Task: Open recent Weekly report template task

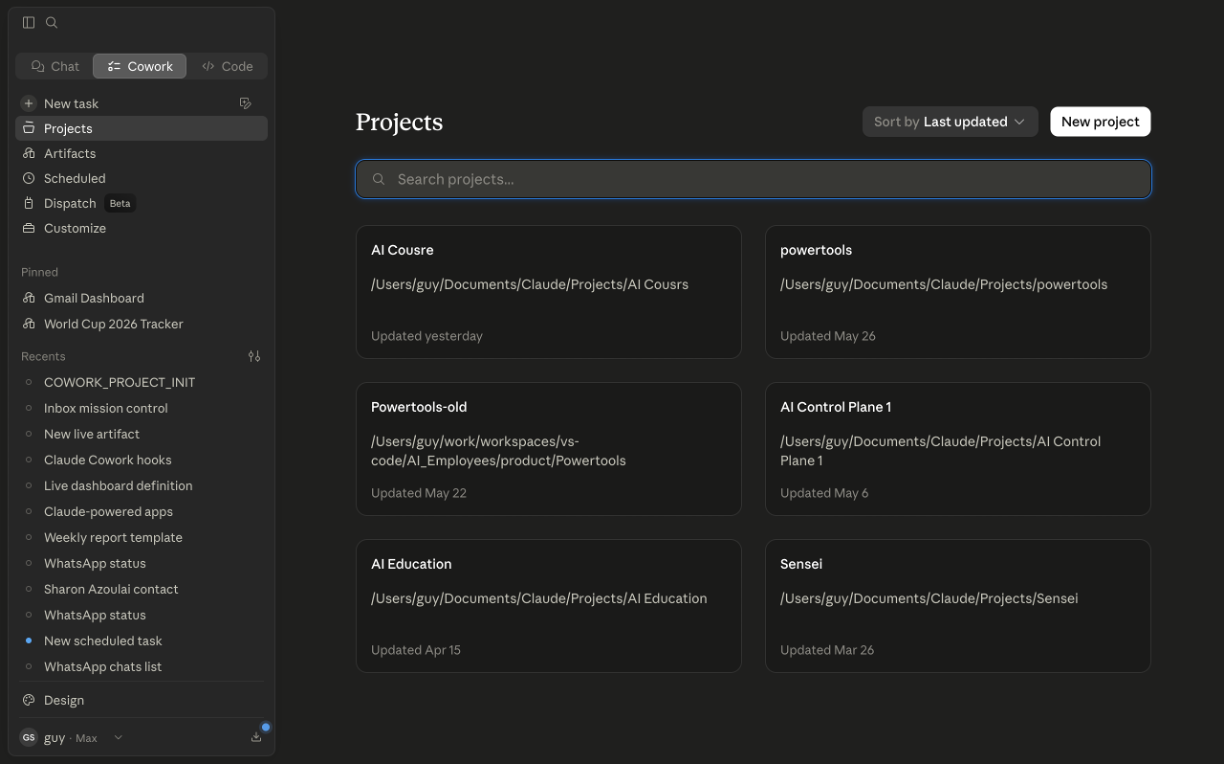Action: coord(141,537)
